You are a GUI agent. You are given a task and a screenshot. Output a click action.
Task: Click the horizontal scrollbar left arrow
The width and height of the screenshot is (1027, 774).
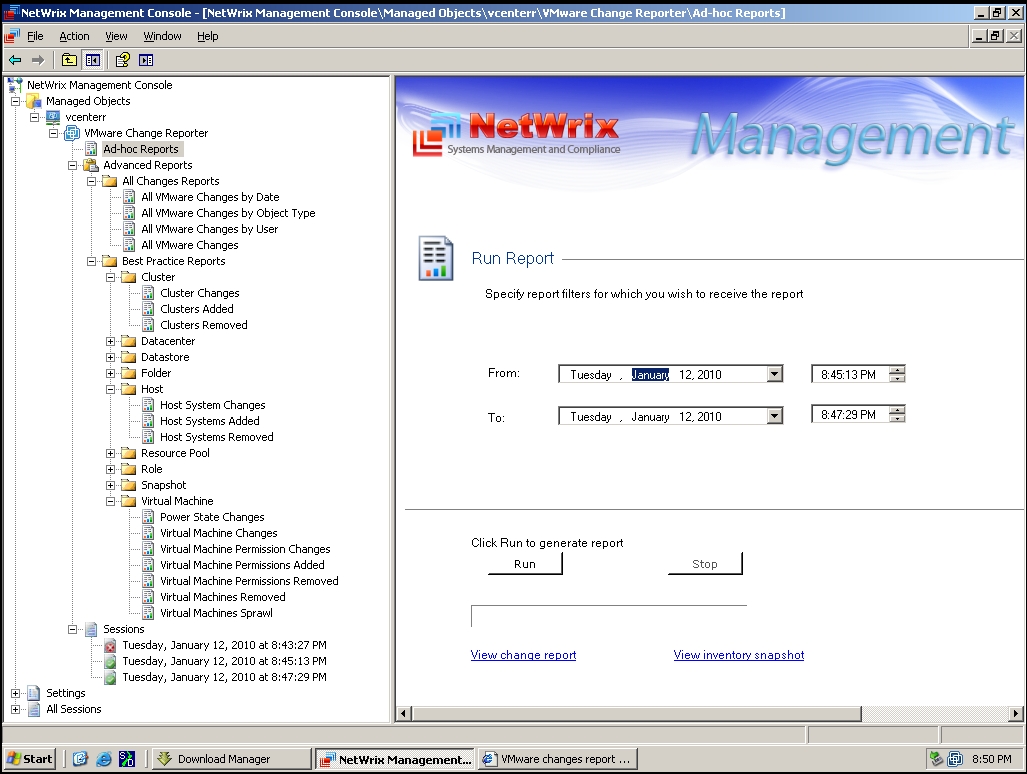(403, 713)
